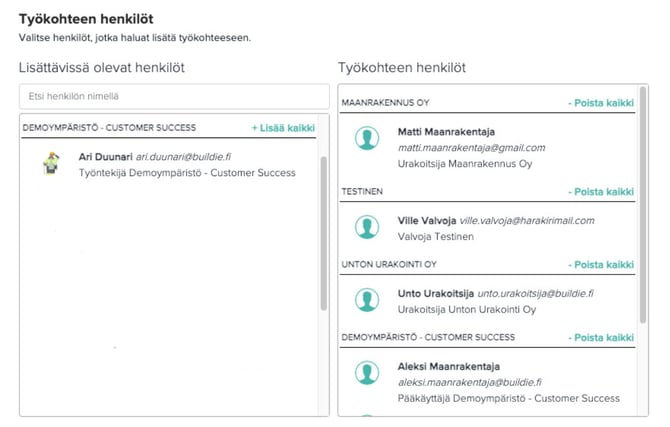Click 'Poista kaikki' in right Demoympäristö group
The height and width of the screenshot is (427, 670).
[x=601, y=337]
